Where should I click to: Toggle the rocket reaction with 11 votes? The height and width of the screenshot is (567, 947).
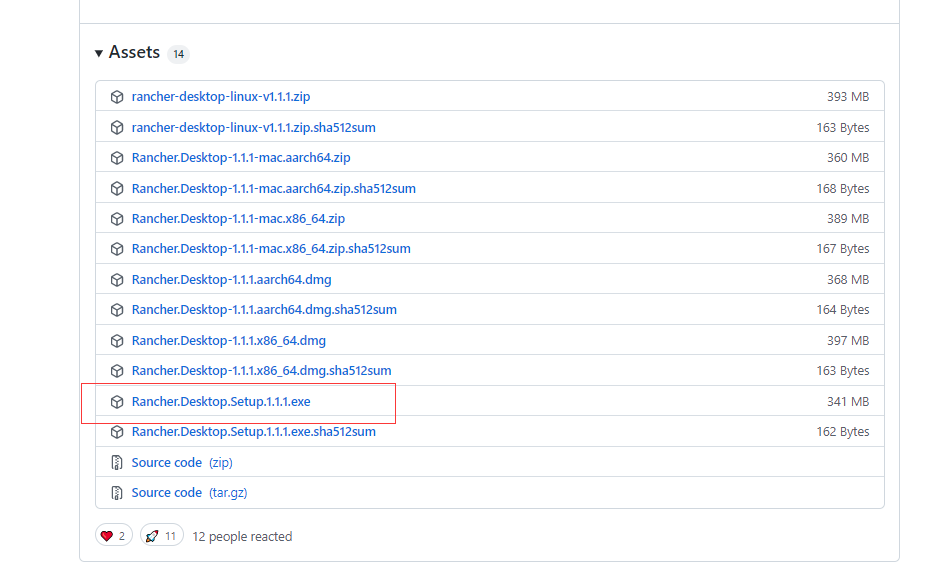click(162, 536)
